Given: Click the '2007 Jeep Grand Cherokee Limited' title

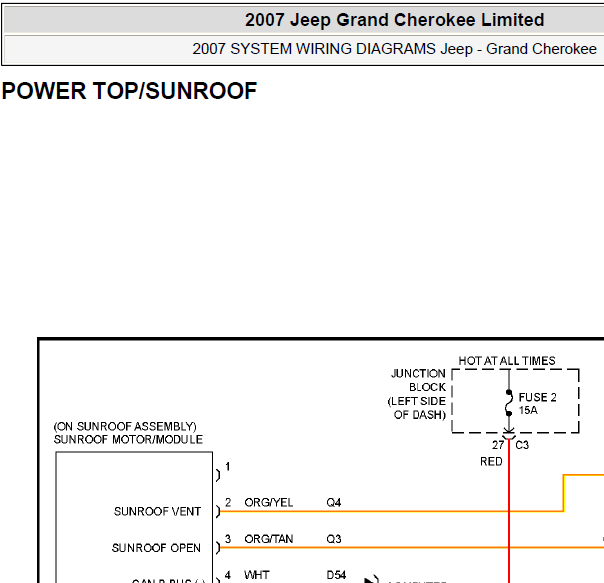Looking at the screenshot, I should pyautogui.click(x=394, y=20).
